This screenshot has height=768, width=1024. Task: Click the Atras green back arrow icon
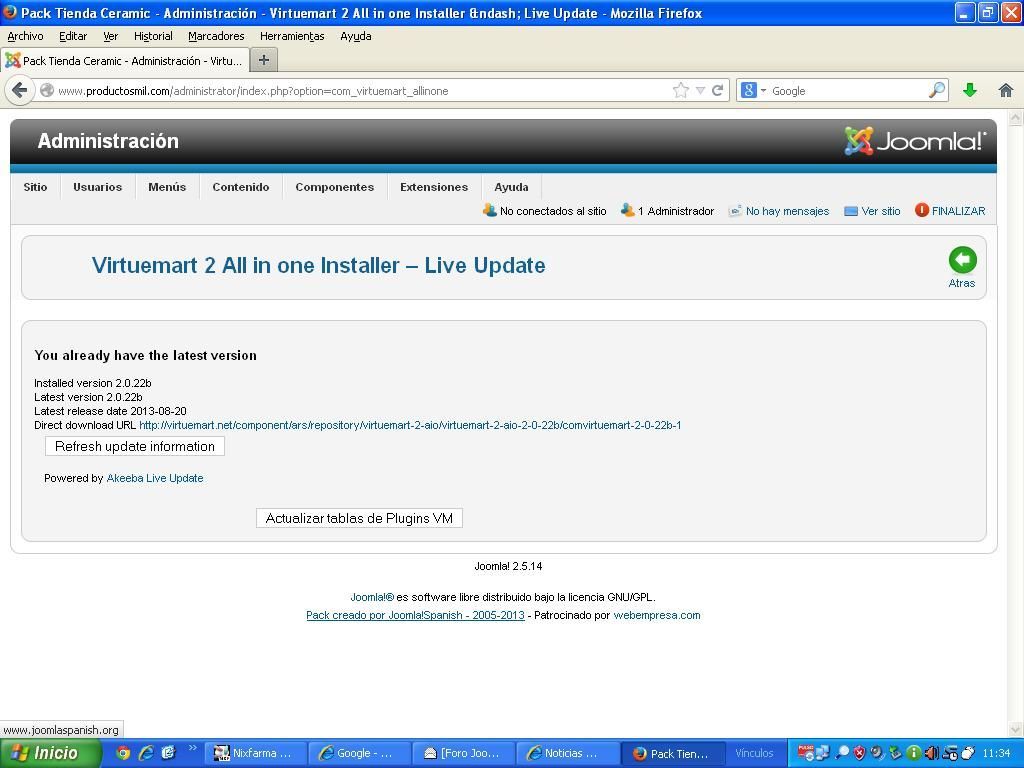[x=963, y=260]
